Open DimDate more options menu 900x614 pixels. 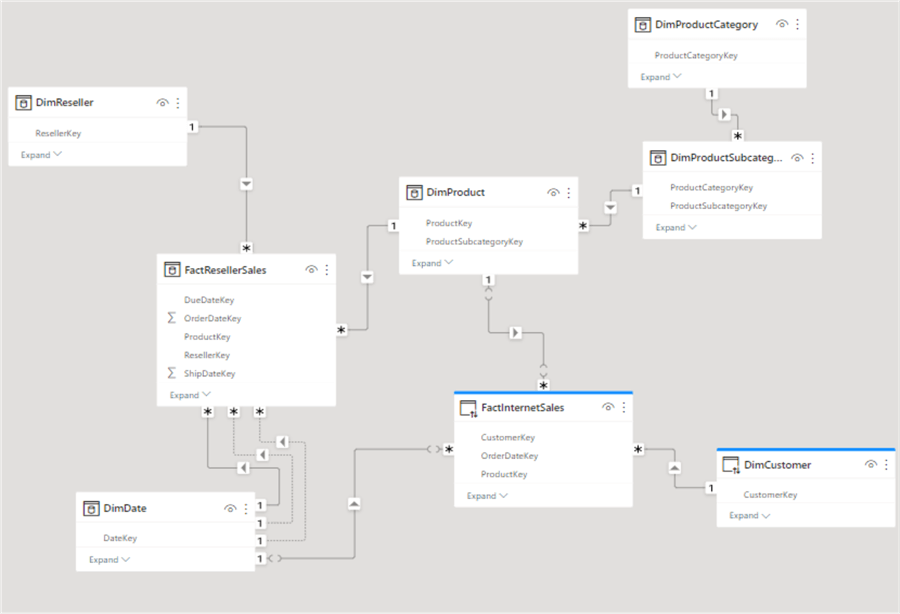(x=246, y=508)
